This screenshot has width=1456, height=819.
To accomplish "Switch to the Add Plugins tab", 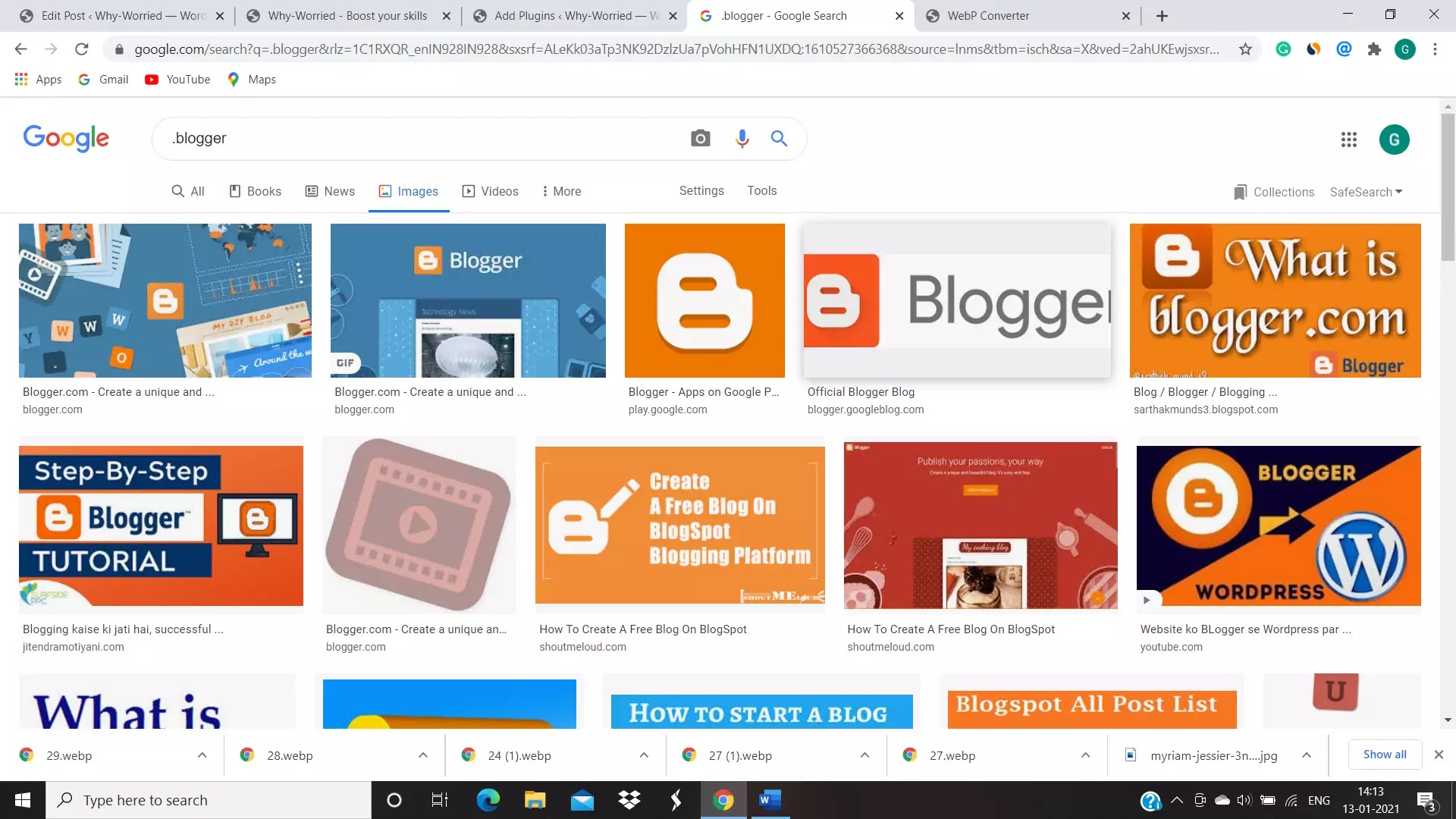I will [x=576, y=16].
